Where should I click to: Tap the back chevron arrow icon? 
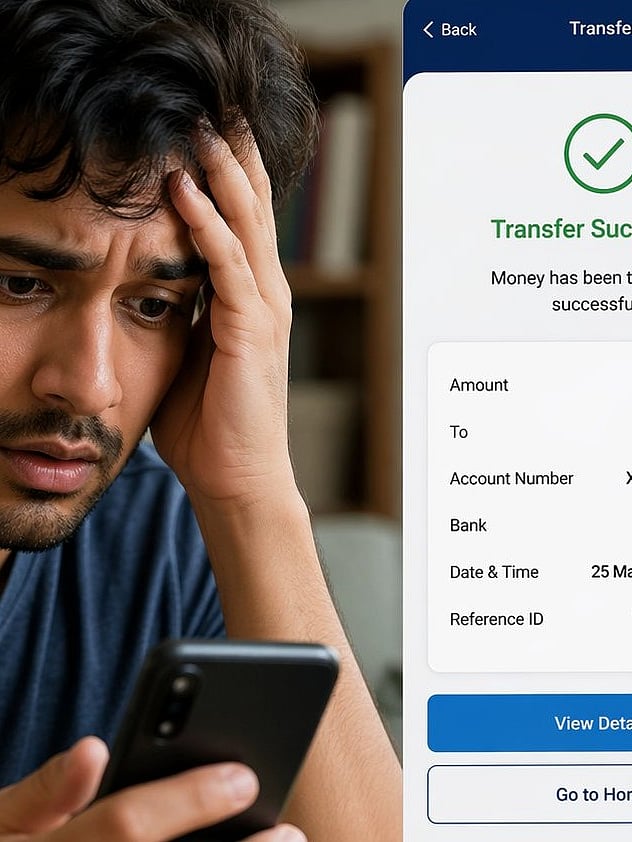tap(428, 30)
